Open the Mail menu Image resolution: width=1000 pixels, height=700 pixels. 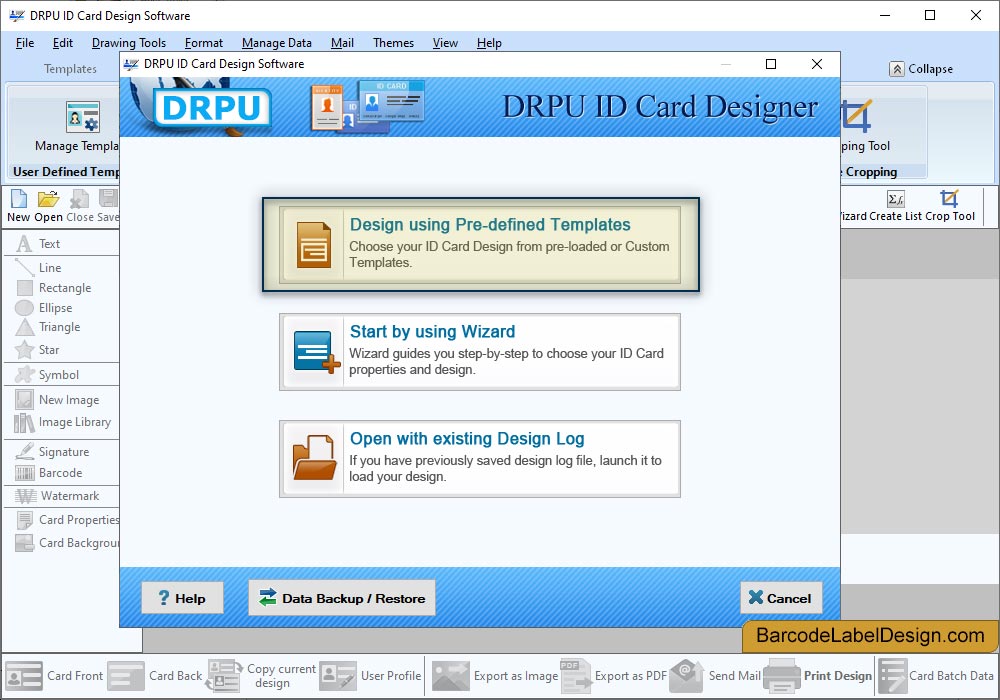click(342, 43)
